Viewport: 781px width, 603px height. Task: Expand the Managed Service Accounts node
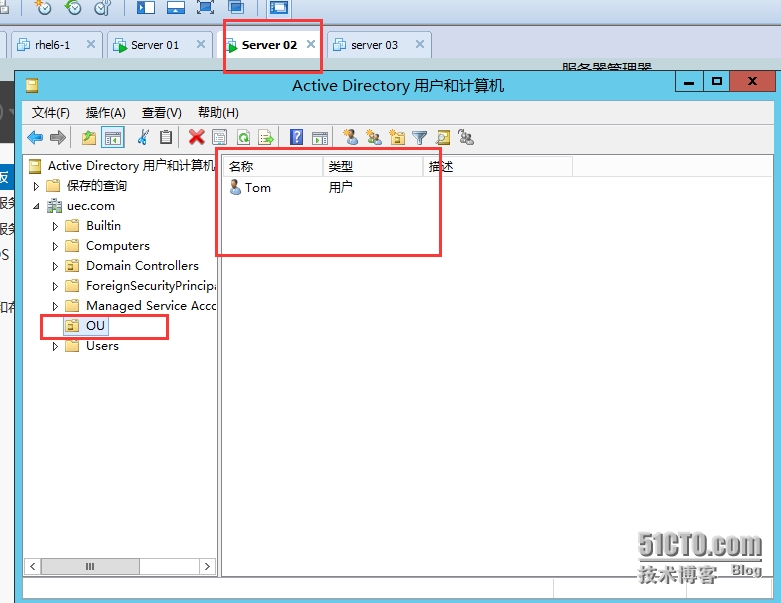pos(55,306)
